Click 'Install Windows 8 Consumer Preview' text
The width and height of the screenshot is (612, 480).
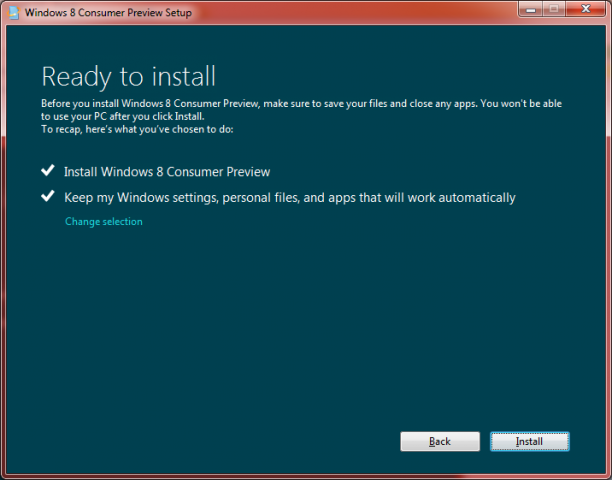pyautogui.click(x=167, y=172)
